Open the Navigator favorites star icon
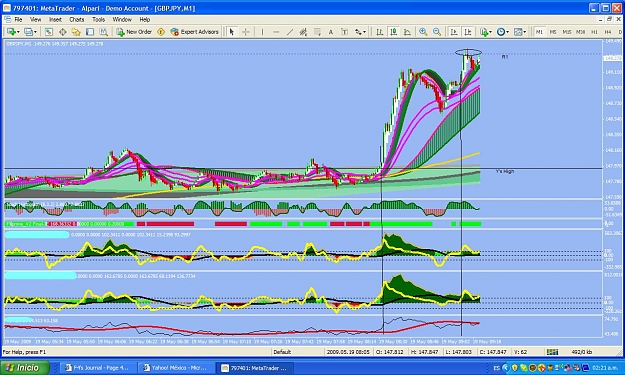 (76, 32)
